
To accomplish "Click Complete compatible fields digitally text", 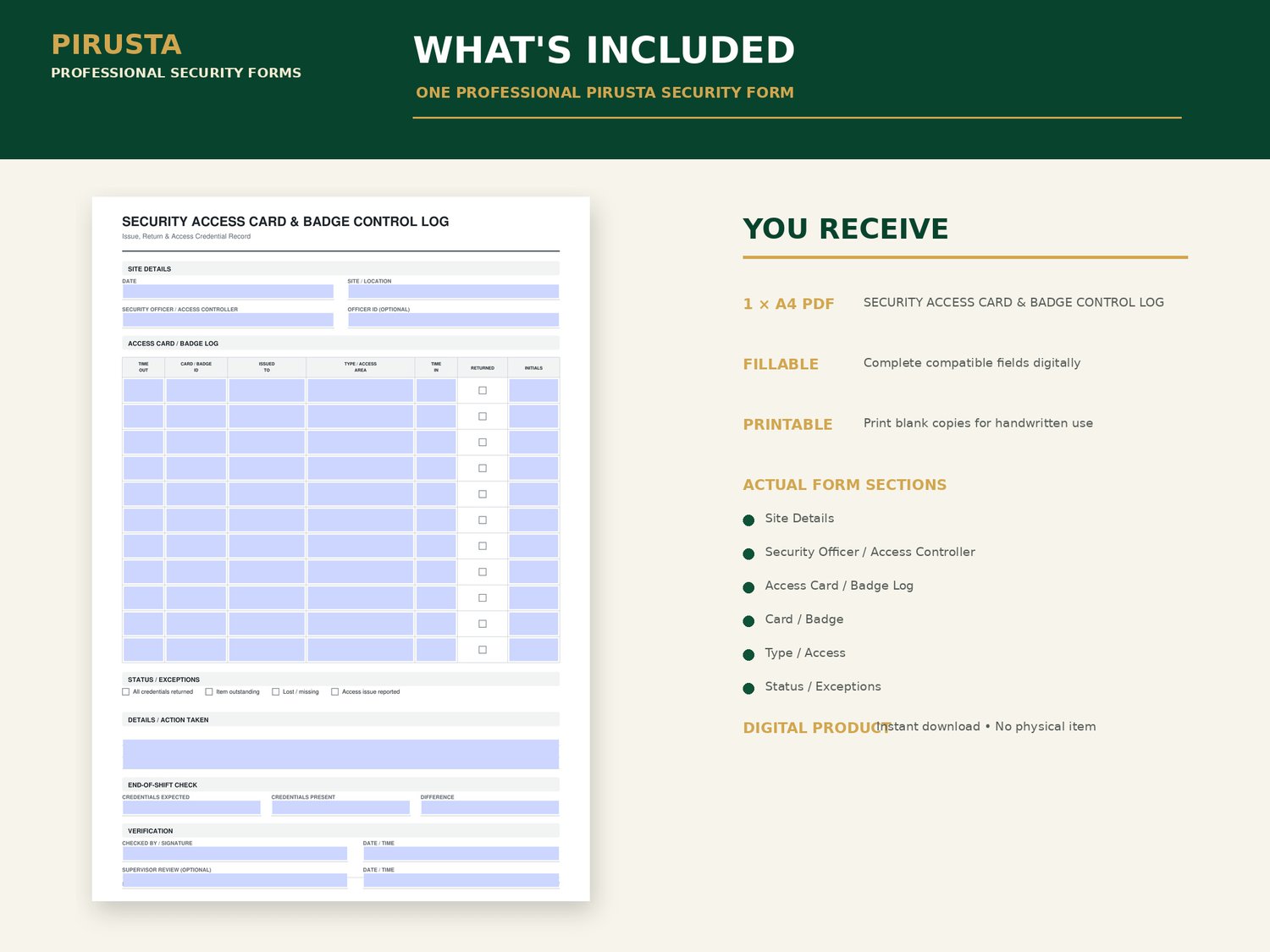I will click(972, 363).
